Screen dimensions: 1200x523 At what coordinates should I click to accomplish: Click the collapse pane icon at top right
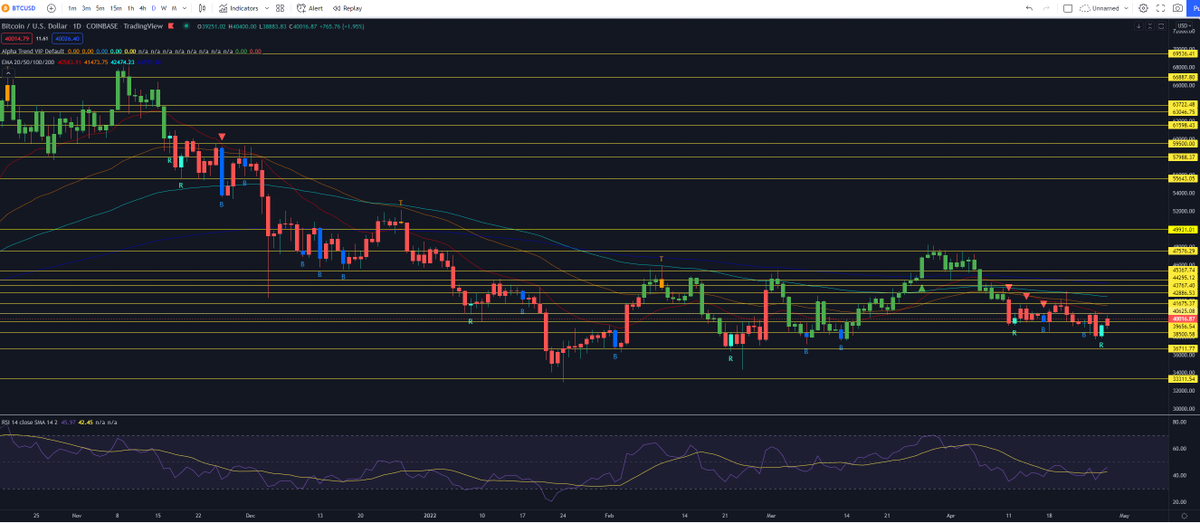point(1149,25)
